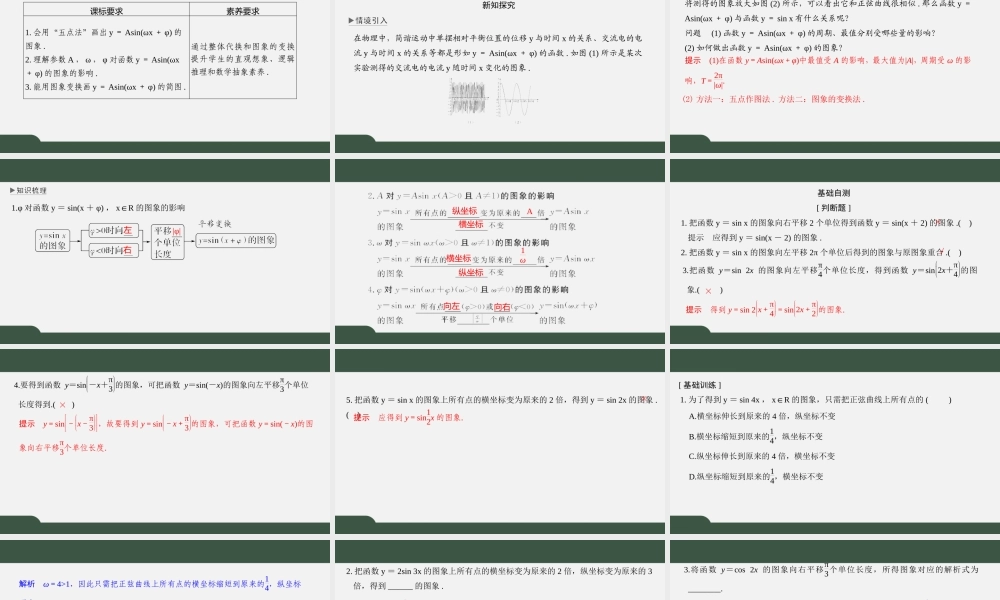The image size is (1000, 600).
Task: Expand the φ>0时向左 branch arrow
Action: tap(113, 230)
